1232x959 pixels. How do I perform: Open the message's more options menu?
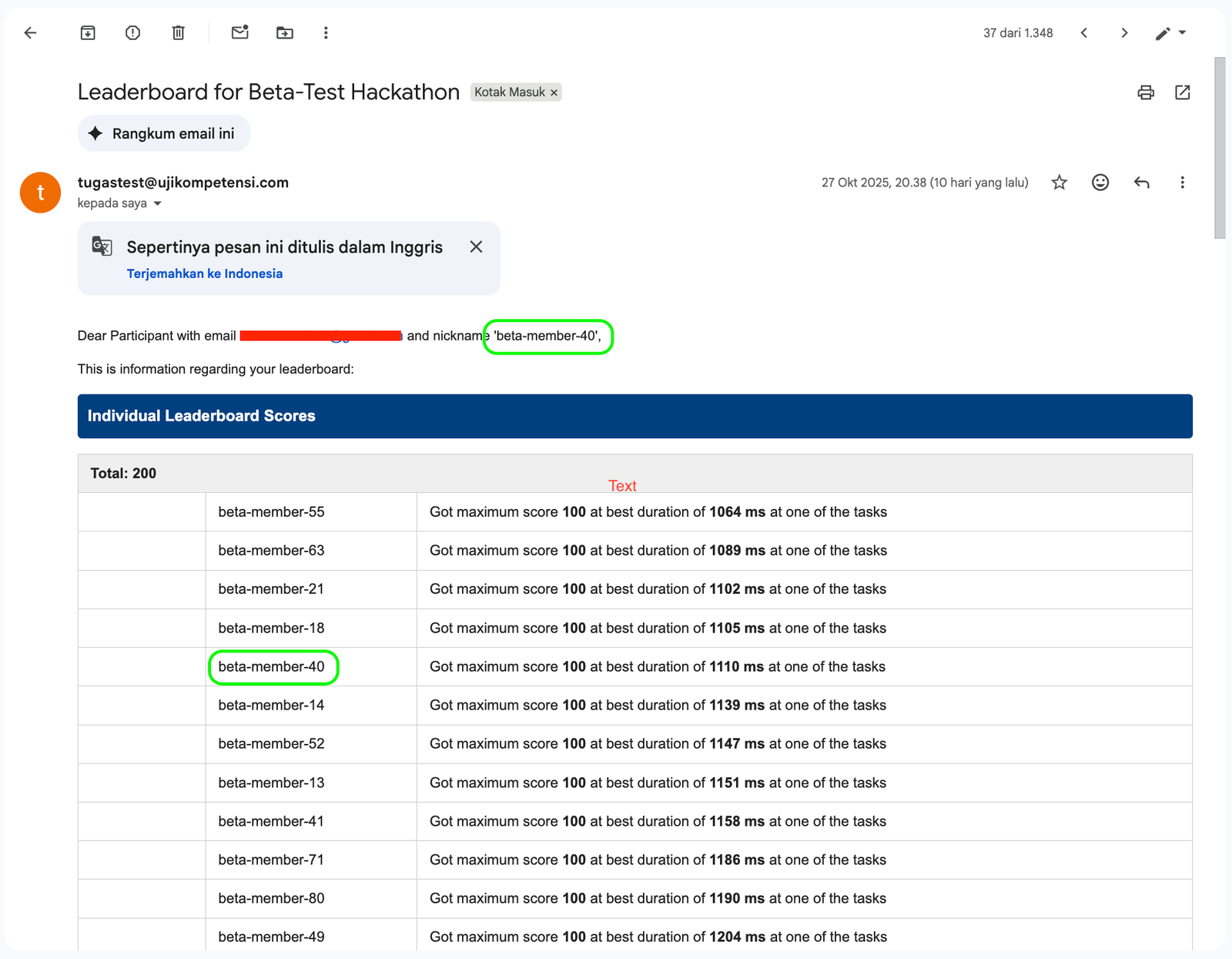click(1182, 183)
